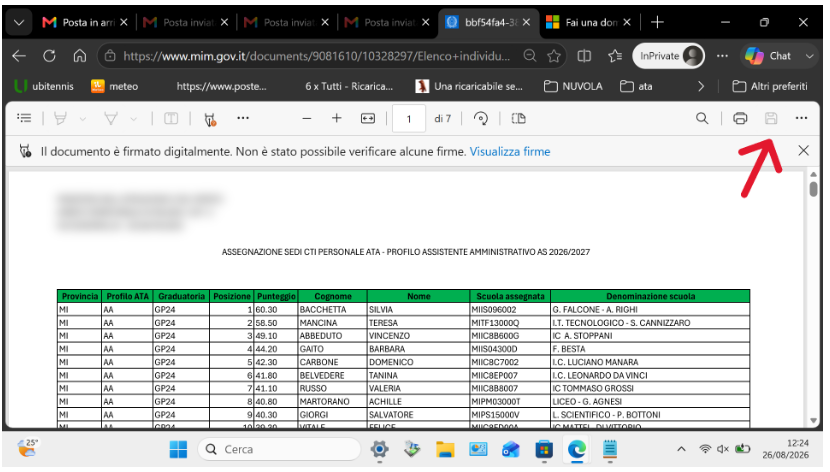The width and height of the screenshot is (830, 472).
Task: Select the BACCHETTA surname cell
Action: (x=332, y=310)
